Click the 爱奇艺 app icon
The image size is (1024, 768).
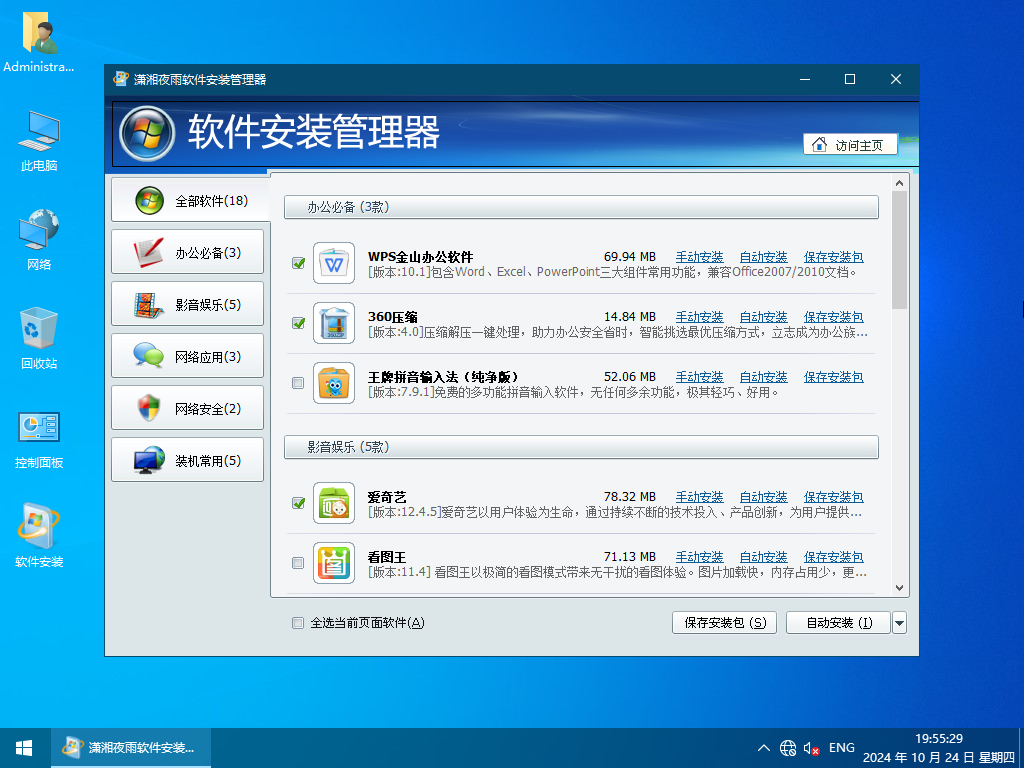[334, 503]
